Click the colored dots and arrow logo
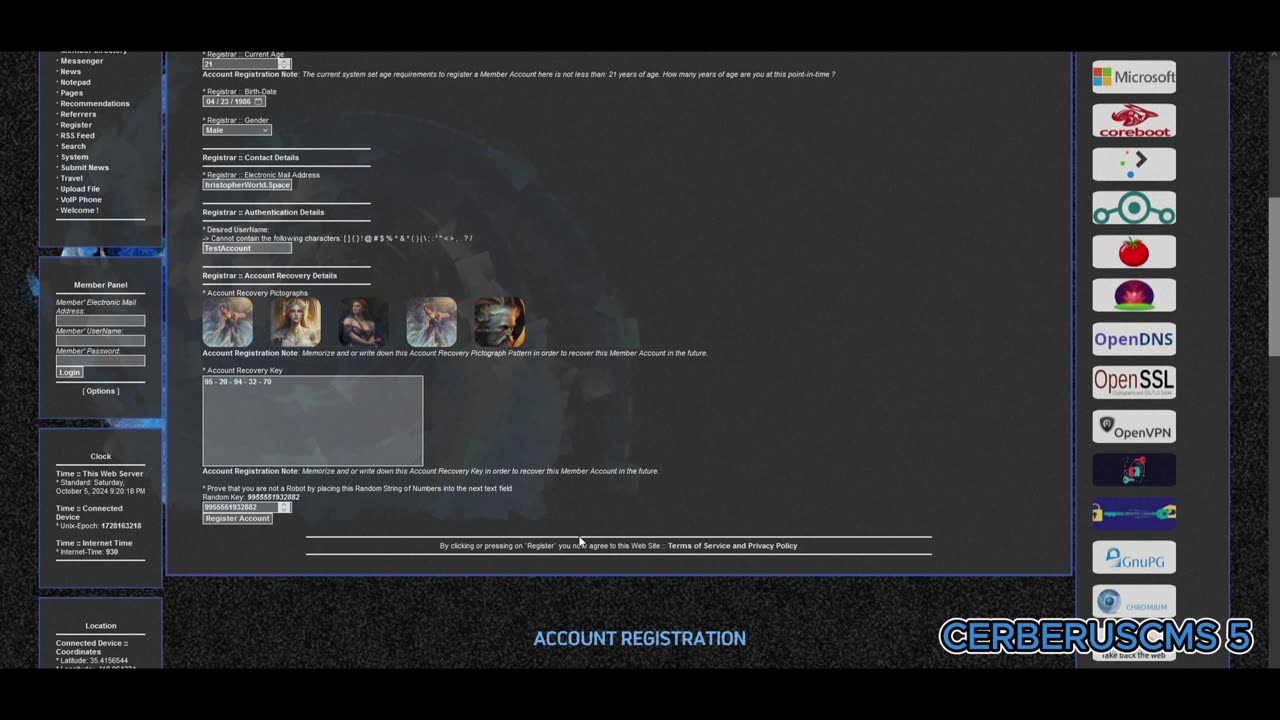This screenshot has height=720, width=1280. click(x=1134, y=164)
